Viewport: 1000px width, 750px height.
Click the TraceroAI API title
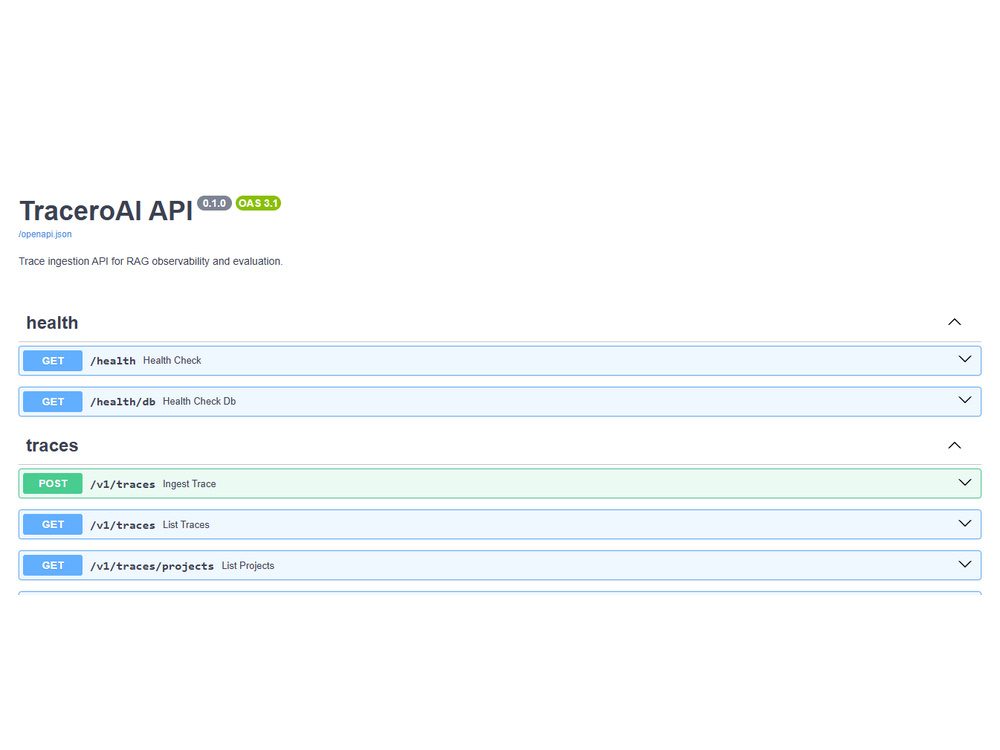click(x=106, y=211)
